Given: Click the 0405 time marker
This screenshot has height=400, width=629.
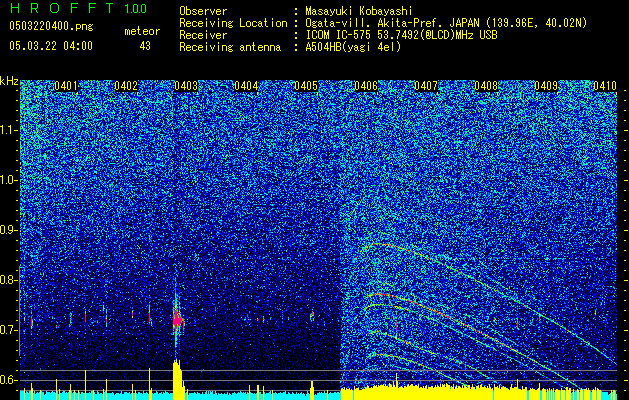Looking at the screenshot, I should point(306,86).
